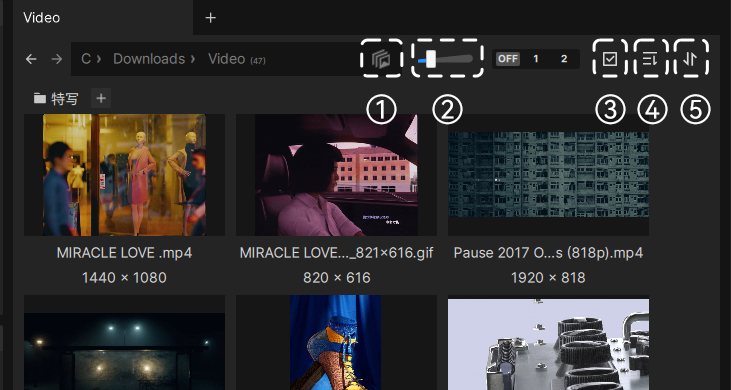Go forward with the right arrow
Image resolution: width=731 pixels, height=390 pixels.
pyautogui.click(x=57, y=59)
